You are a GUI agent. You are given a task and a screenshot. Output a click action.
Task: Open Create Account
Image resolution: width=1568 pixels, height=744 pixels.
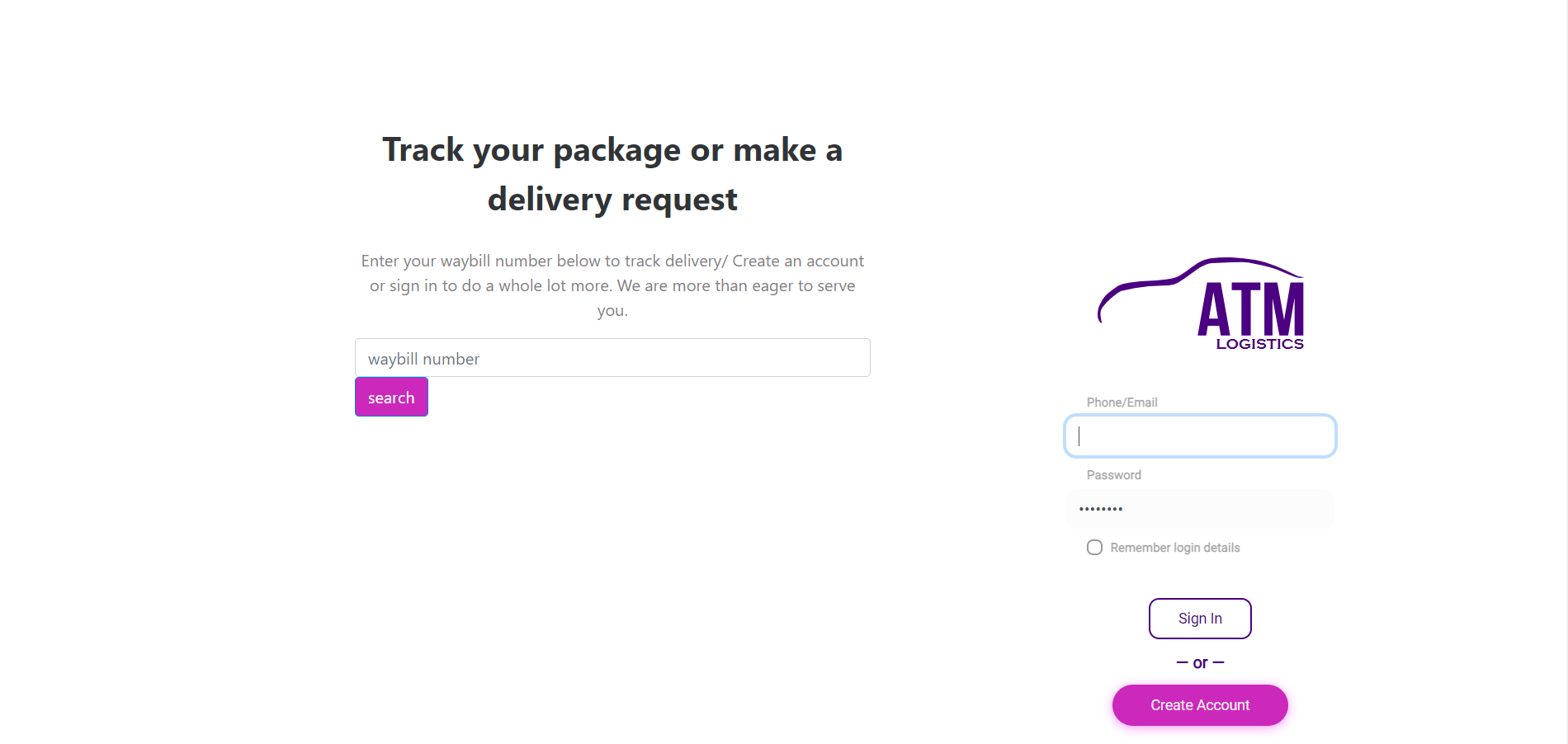[1200, 705]
